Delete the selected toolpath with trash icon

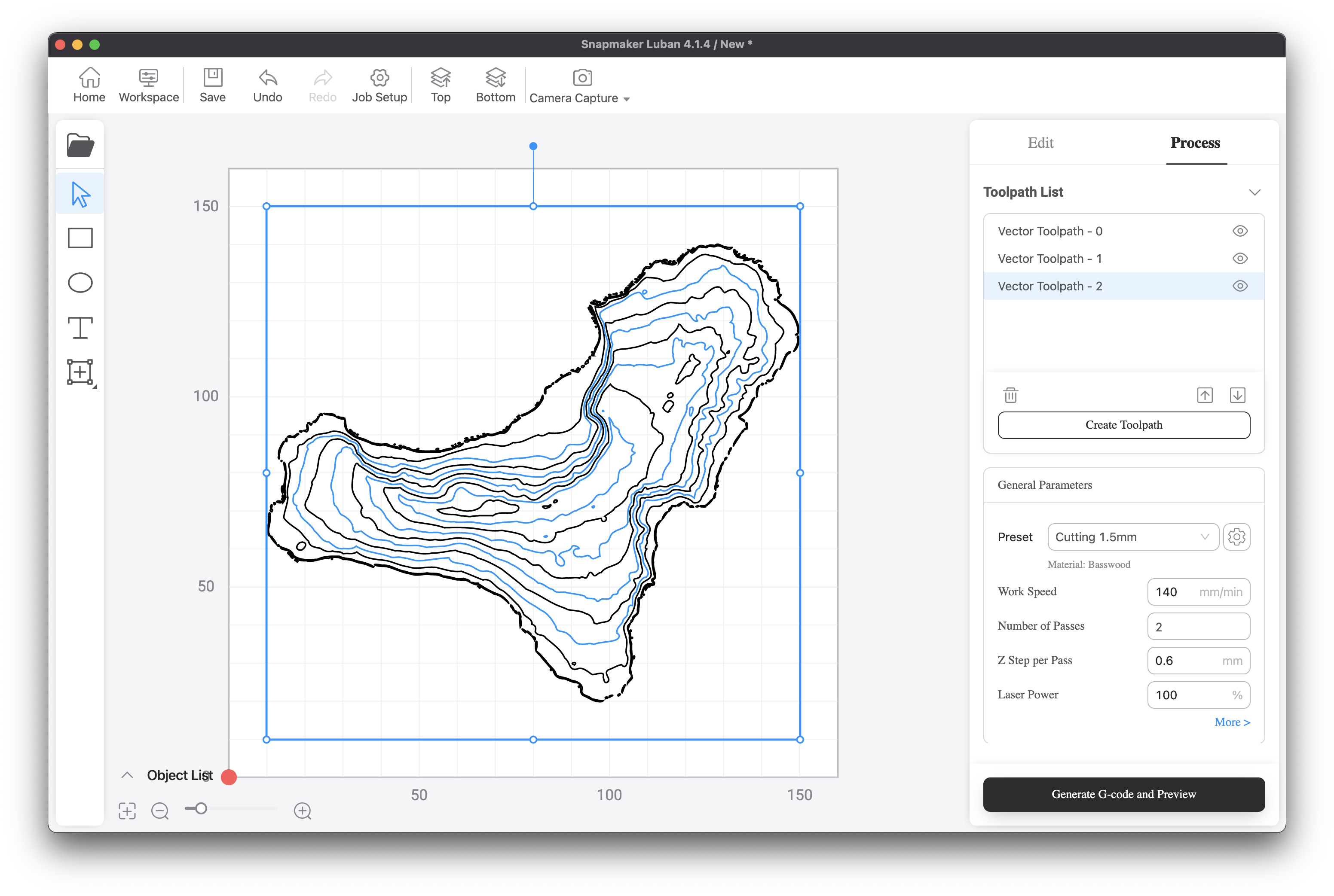click(x=1010, y=395)
